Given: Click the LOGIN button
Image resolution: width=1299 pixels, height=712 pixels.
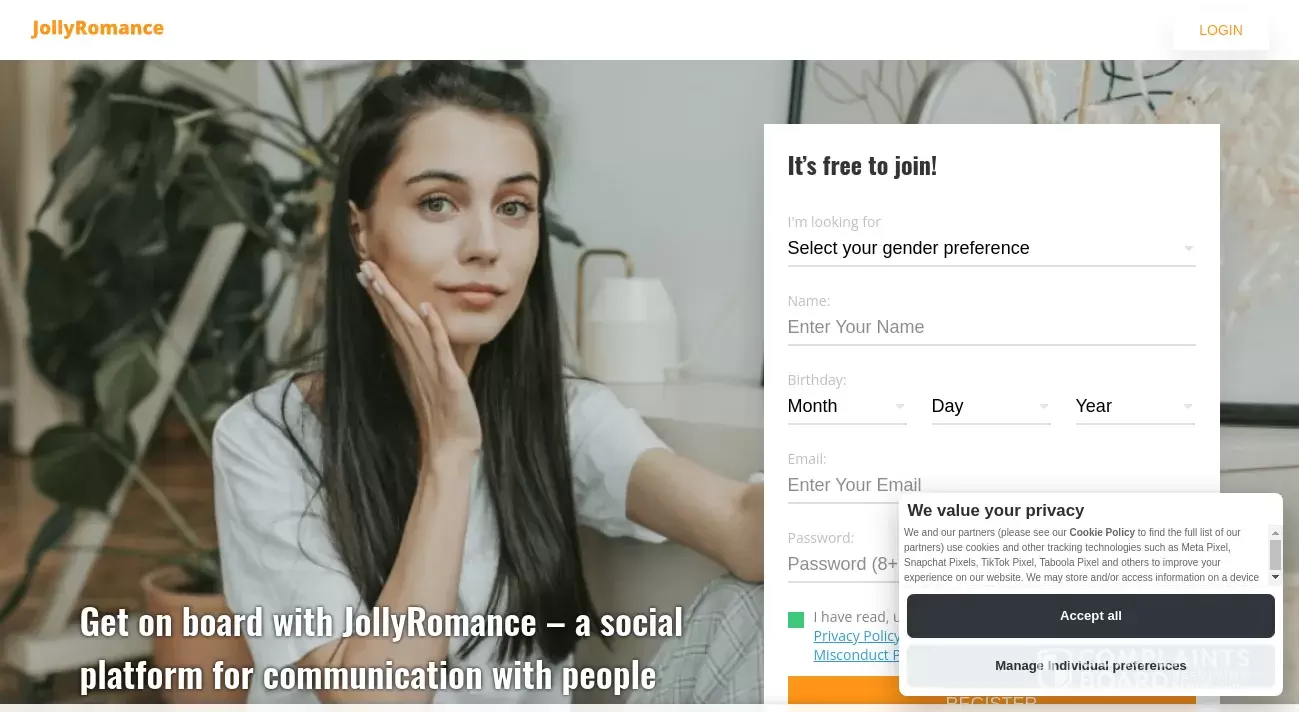Looking at the screenshot, I should [1221, 30].
